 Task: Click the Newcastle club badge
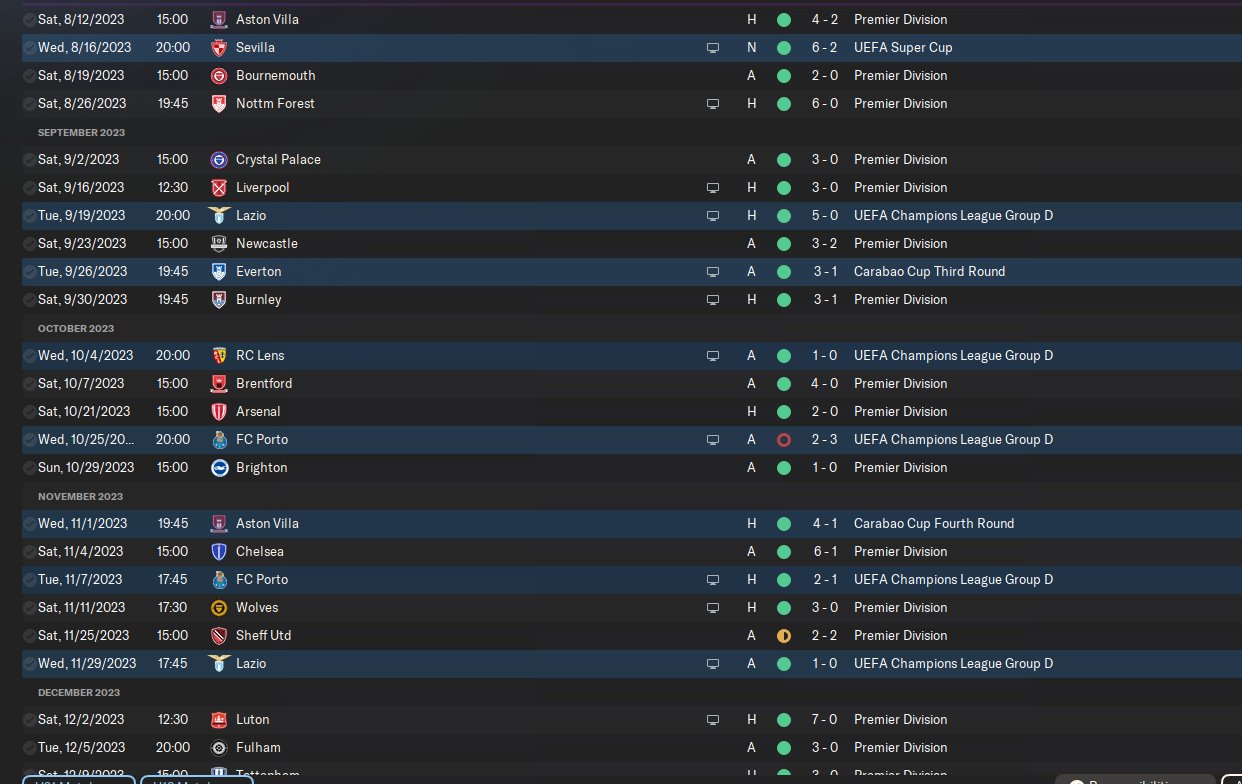coord(219,243)
